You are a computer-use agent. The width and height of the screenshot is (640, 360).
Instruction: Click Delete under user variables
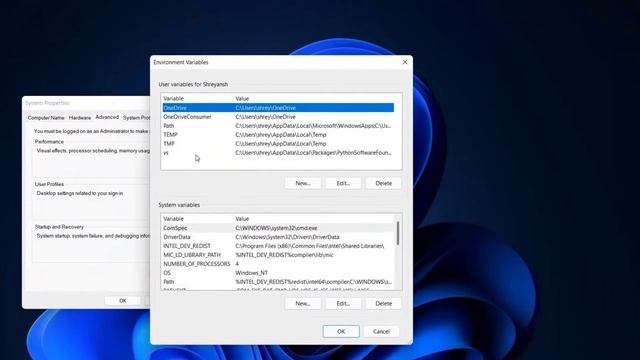click(x=384, y=183)
